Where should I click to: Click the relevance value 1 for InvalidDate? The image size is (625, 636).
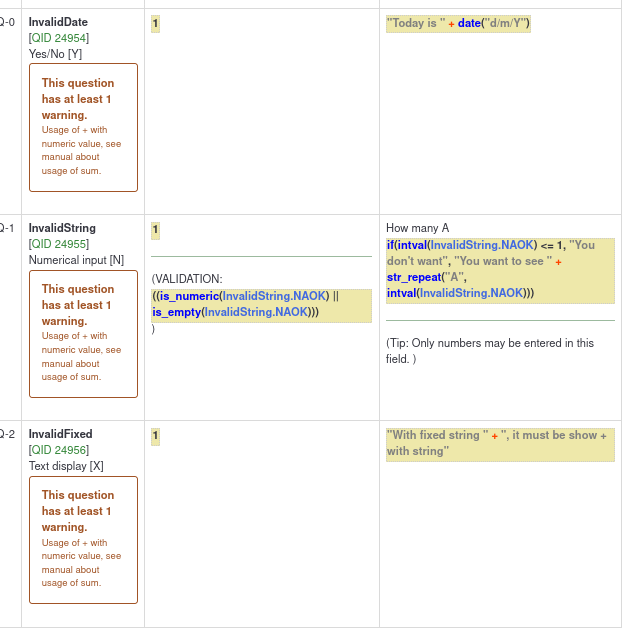pos(155,23)
